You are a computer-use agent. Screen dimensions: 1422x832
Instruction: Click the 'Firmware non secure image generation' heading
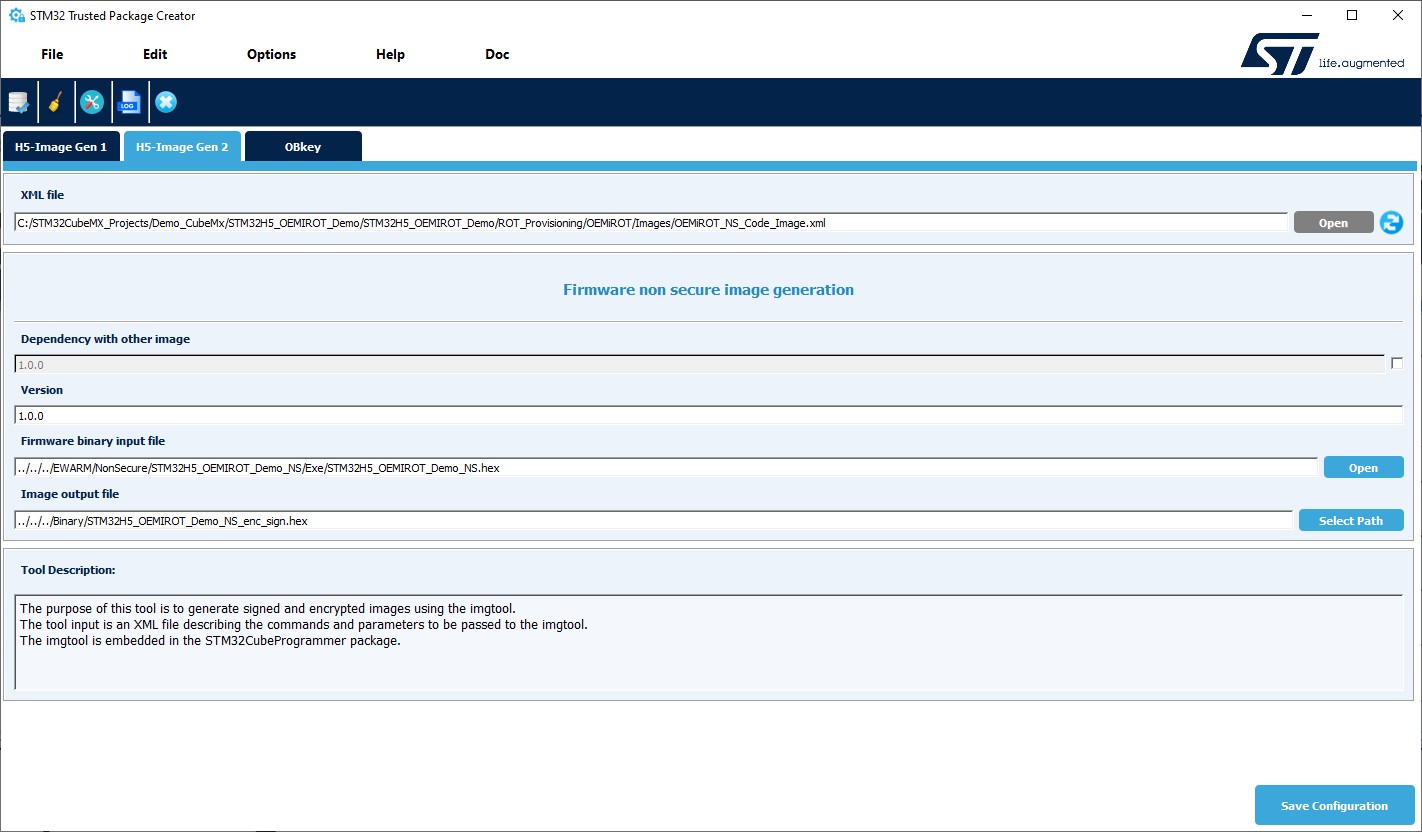pyautogui.click(x=708, y=290)
